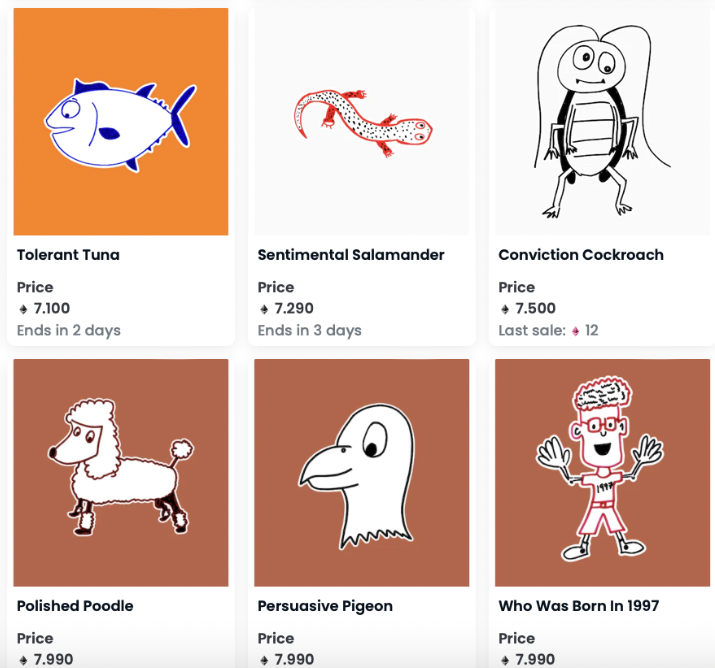Viewport: 715px width, 668px height.
Task: Open the Sentimental Salamander artwork image
Action: tap(362, 121)
